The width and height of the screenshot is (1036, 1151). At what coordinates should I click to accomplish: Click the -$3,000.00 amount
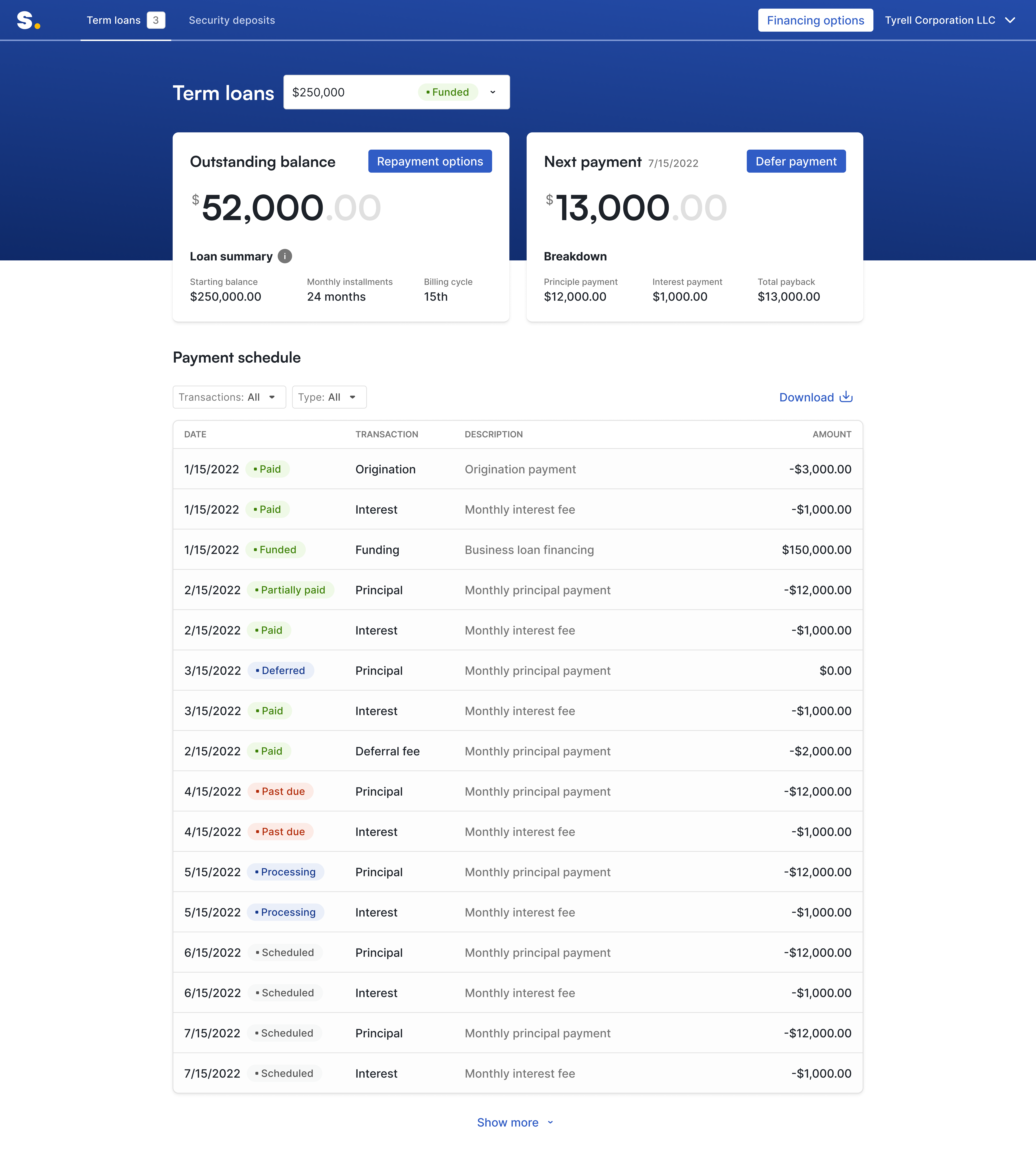[x=820, y=469]
